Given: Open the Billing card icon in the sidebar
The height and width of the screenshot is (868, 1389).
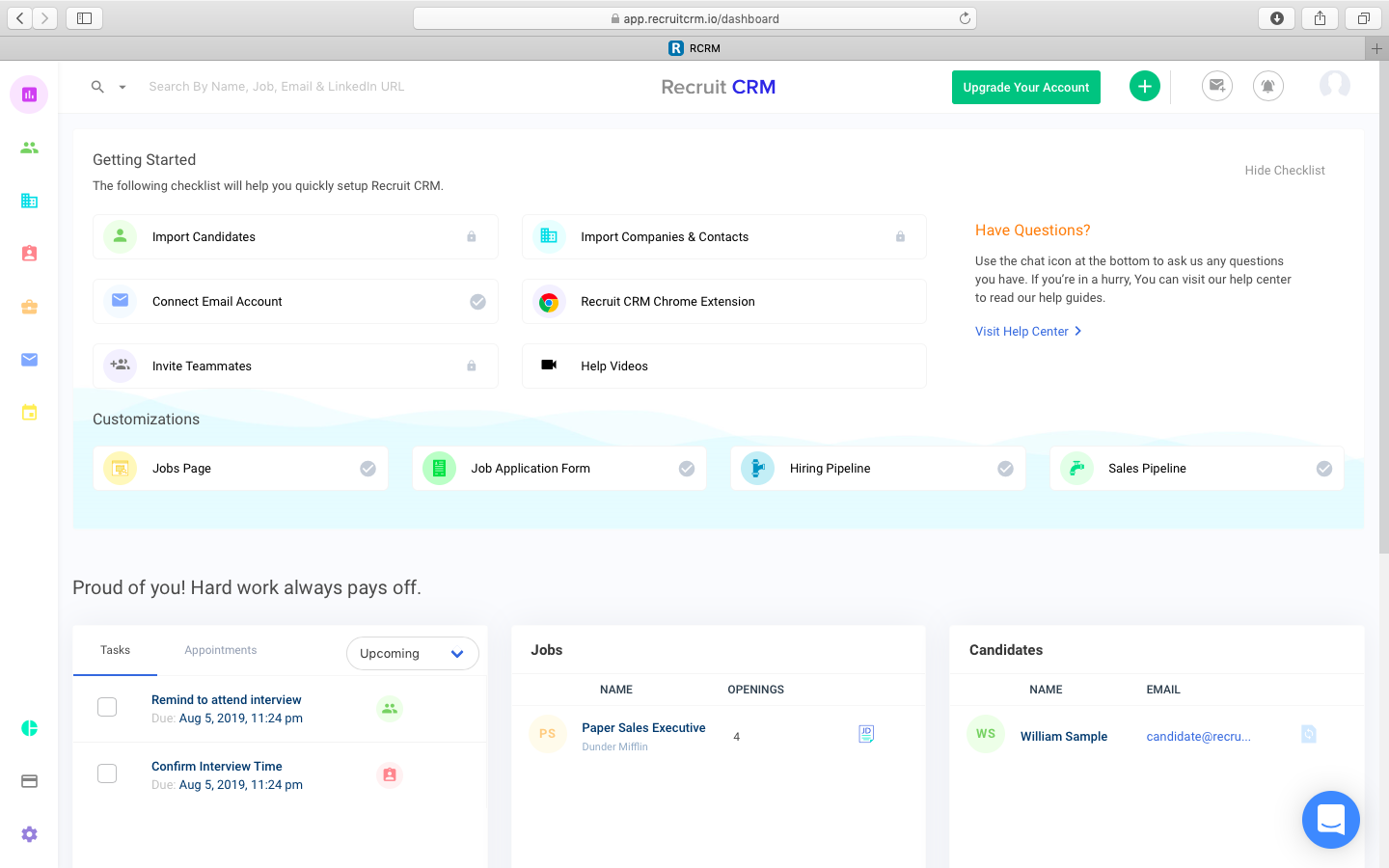Looking at the screenshot, I should [29, 781].
